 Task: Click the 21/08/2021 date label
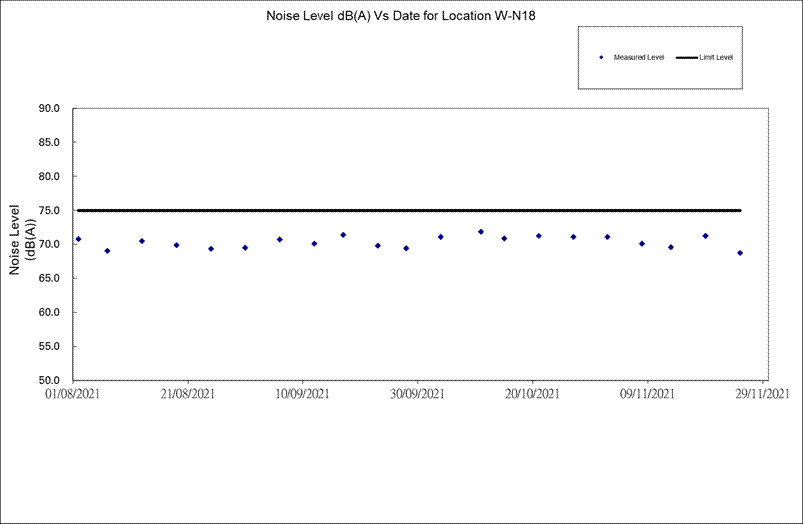click(187, 395)
